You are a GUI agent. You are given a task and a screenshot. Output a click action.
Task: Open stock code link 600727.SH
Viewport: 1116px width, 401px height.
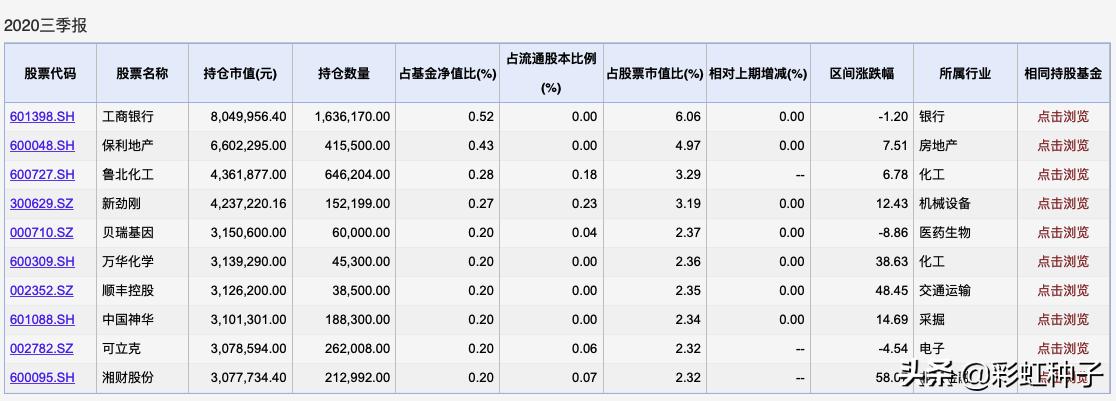click(x=42, y=175)
